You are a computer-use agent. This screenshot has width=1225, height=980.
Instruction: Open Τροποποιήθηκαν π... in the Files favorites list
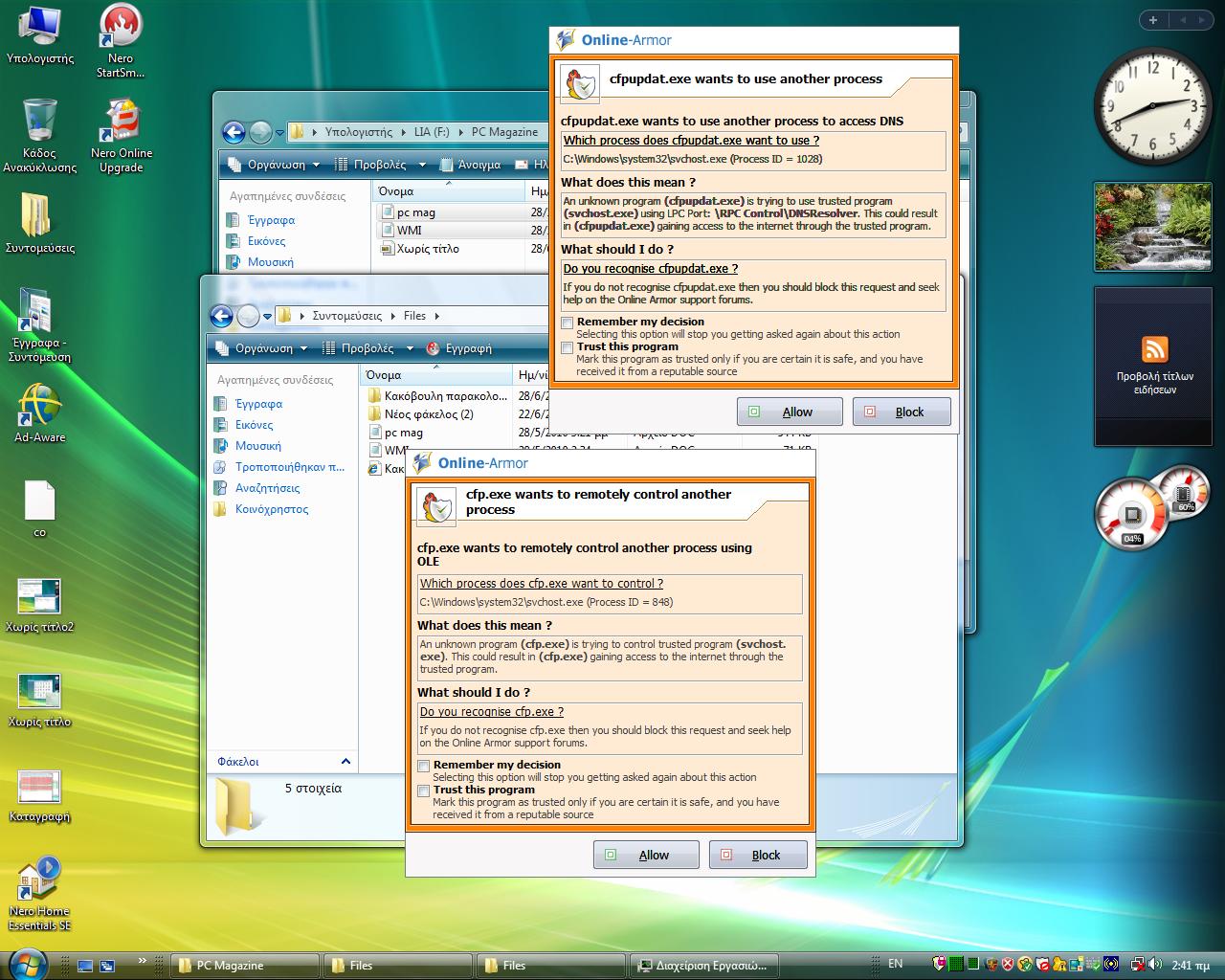coord(279,467)
